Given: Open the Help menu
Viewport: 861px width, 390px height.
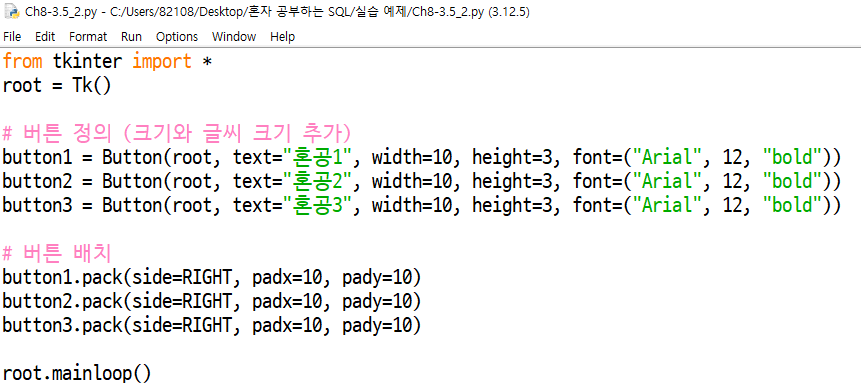Looking at the screenshot, I should [x=282, y=37].
